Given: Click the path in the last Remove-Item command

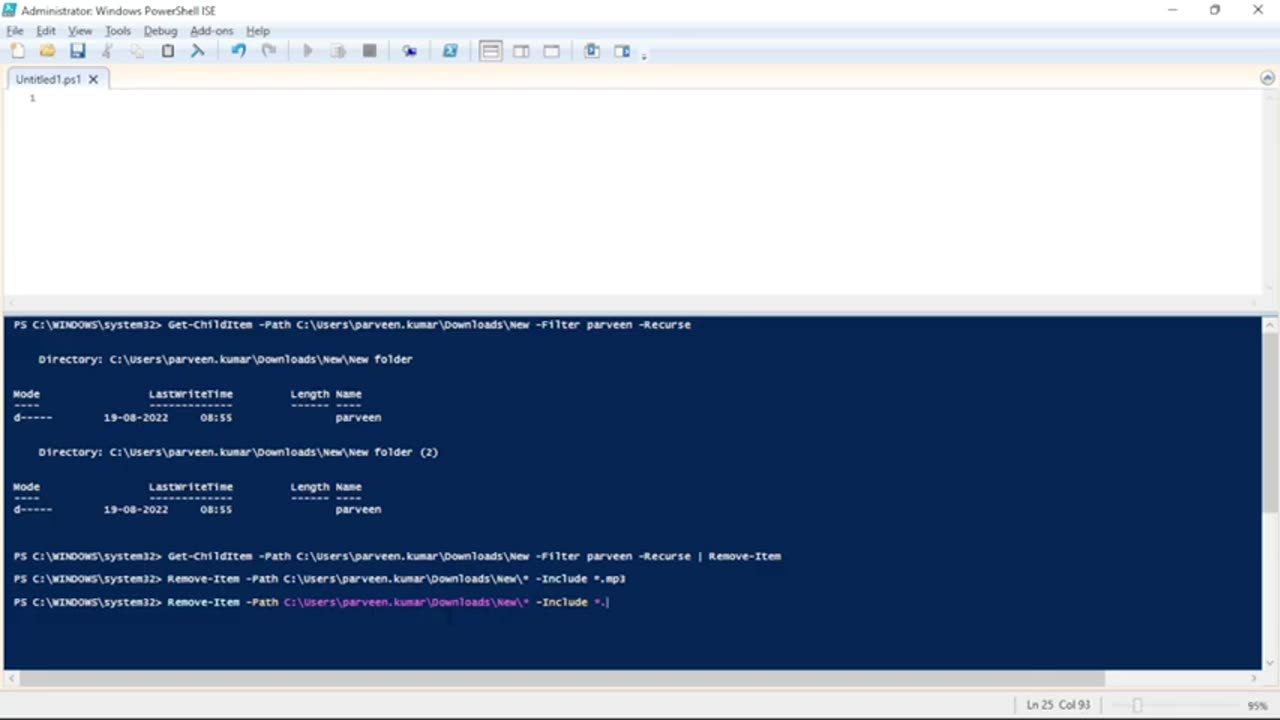Looking at the screenshot, I should click(x=406, y=602).
